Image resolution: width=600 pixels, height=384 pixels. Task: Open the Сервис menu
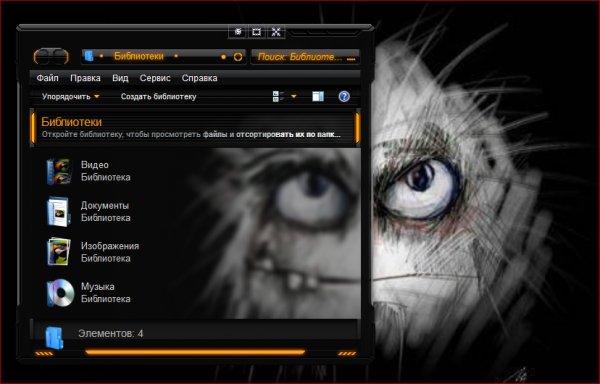click(155, 78)
